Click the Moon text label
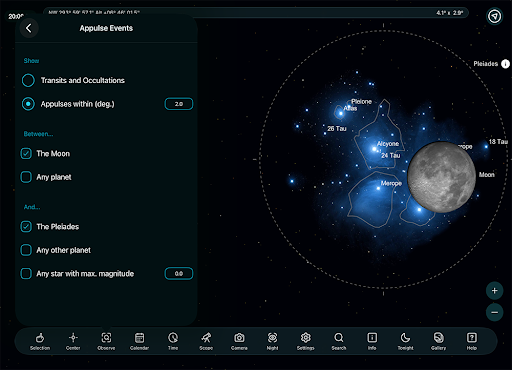 tap(487, 175)
